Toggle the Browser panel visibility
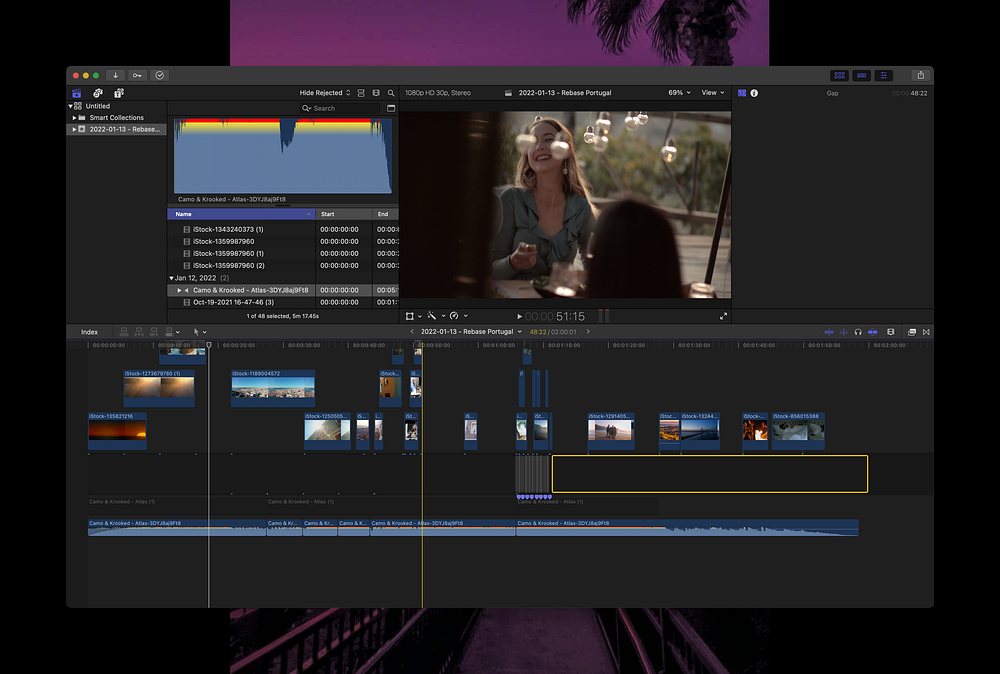The height and width of the screenshot is (674, 1000). click(839, 75)
